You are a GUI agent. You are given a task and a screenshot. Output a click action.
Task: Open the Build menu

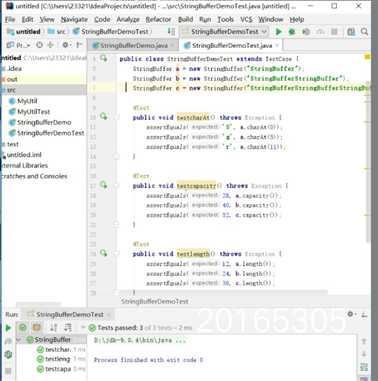tap(186, 19)
